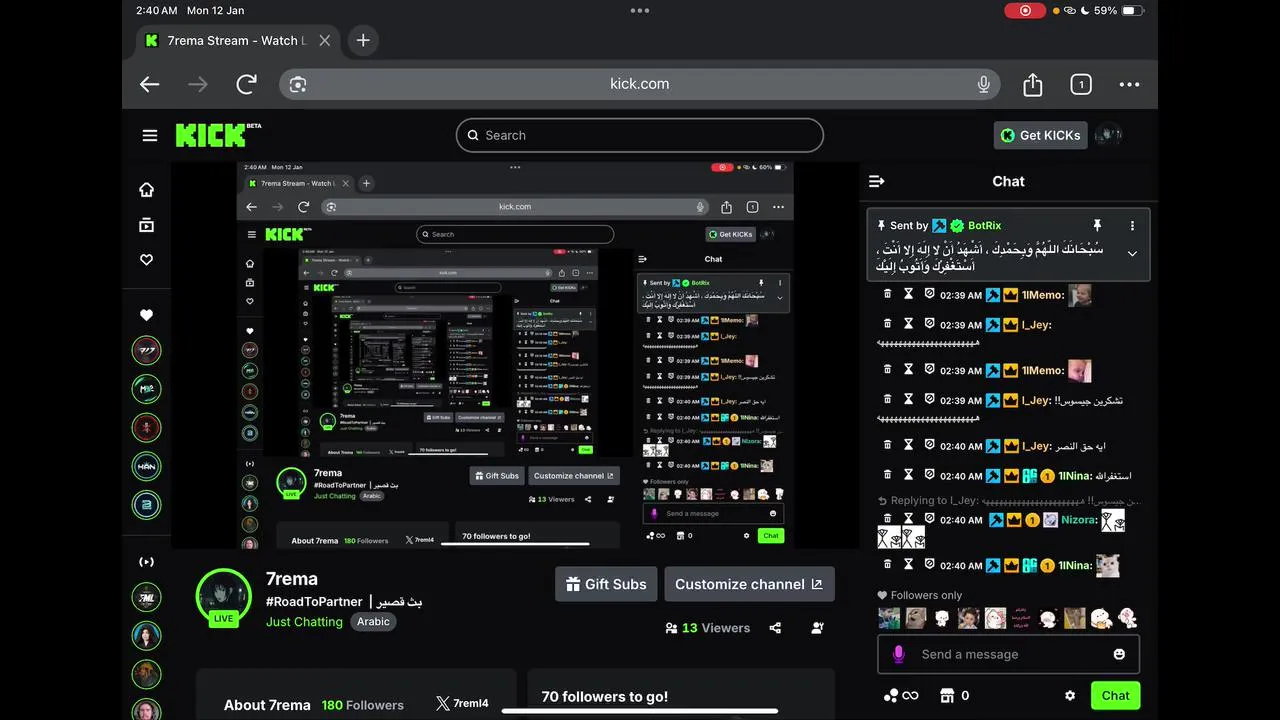Image resolution: width=1280 pixels, height=720 pixels.
Task: Focus the kick.com address field
Action: (x=640, y=84)
